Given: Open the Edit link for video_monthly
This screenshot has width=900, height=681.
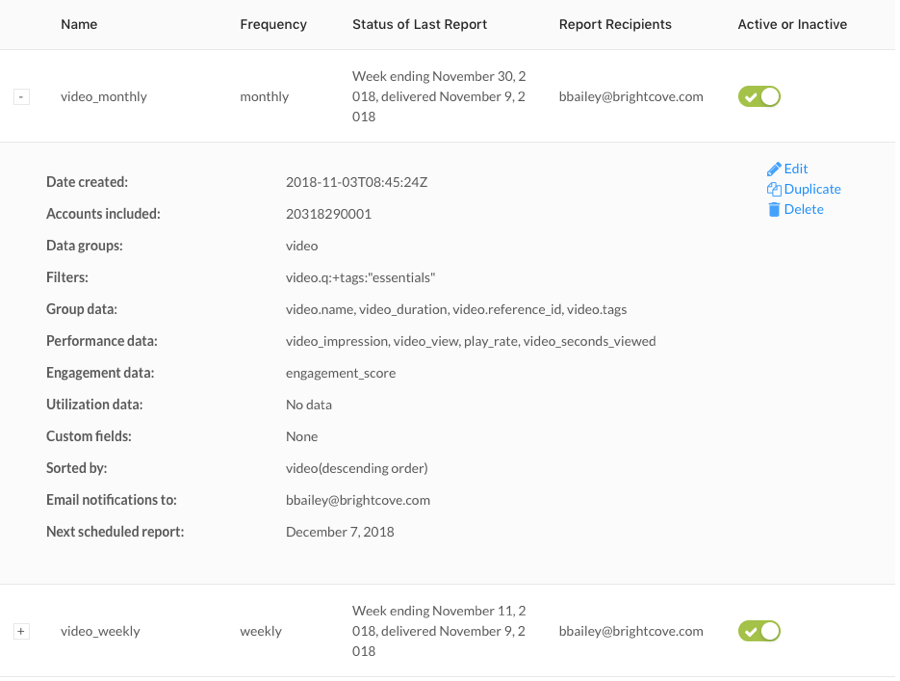Looking at the screenshot, I should pyautogui.click(x=796, y=169).
